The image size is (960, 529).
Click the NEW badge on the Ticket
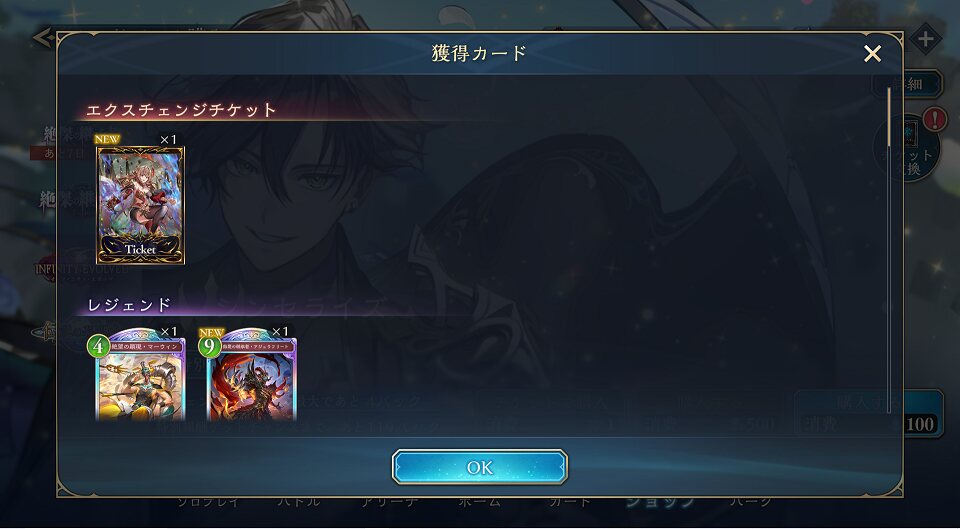click(x=107, y=139)
